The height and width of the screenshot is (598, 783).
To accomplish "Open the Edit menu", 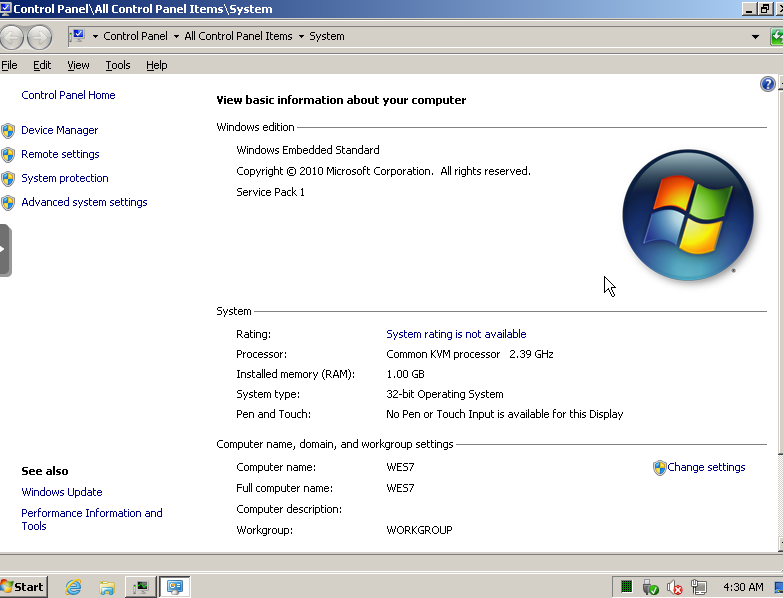I will [x=42, y=65].
